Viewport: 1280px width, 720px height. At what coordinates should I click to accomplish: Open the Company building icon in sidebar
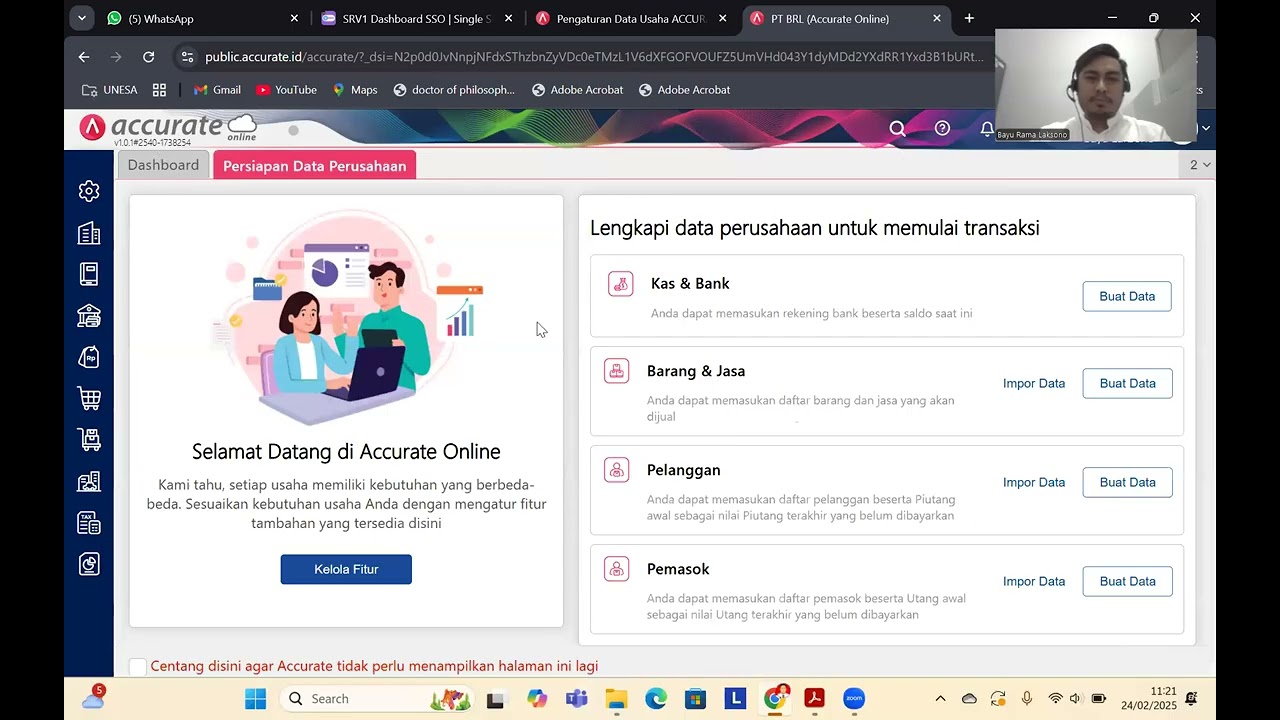[89, 233]
